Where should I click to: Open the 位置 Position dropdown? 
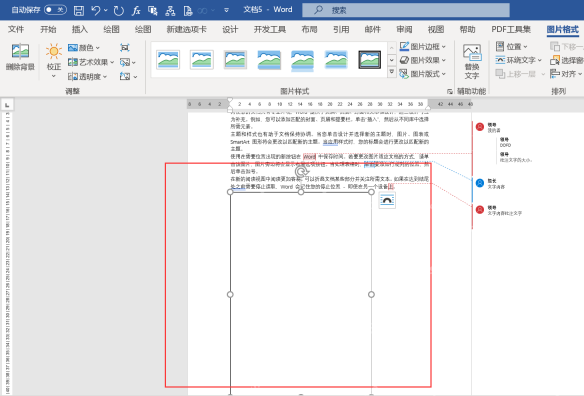[526, 47]
